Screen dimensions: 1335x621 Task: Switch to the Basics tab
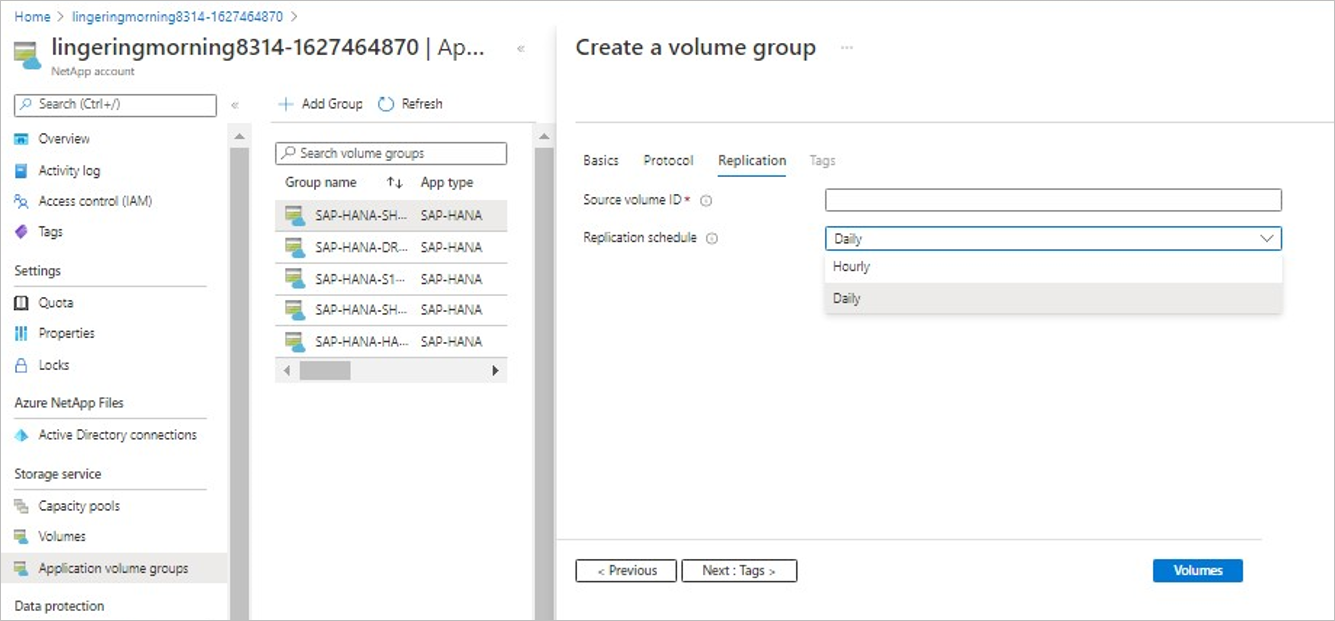coord(601,161)
